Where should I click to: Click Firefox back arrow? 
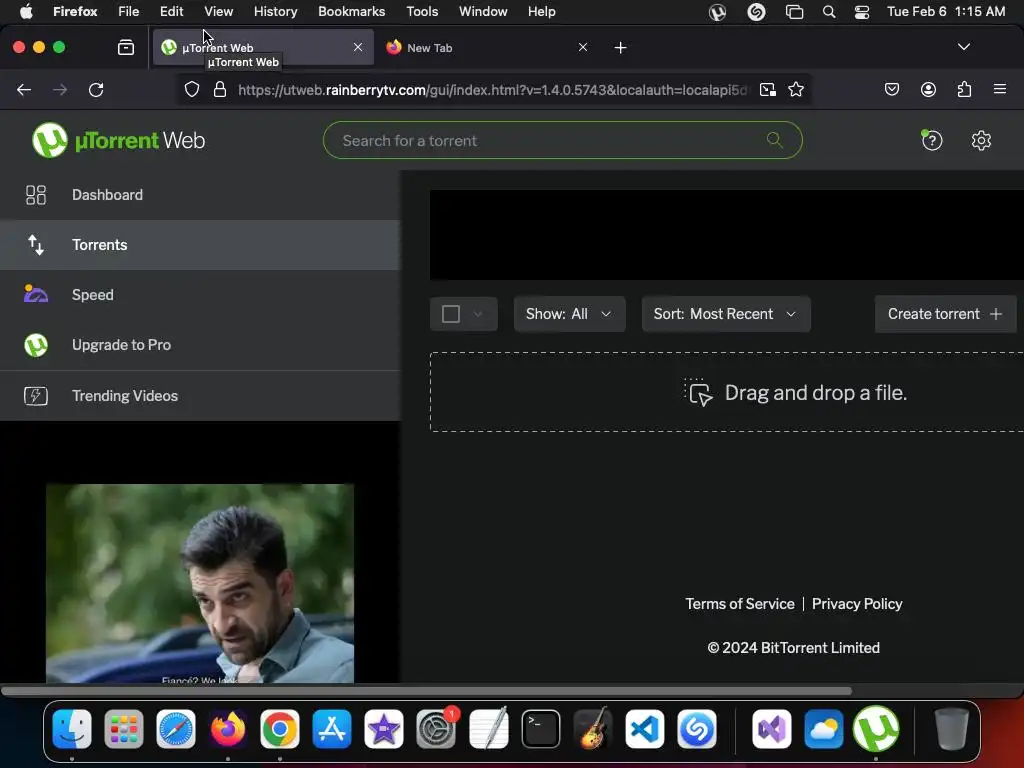point(24,89)
